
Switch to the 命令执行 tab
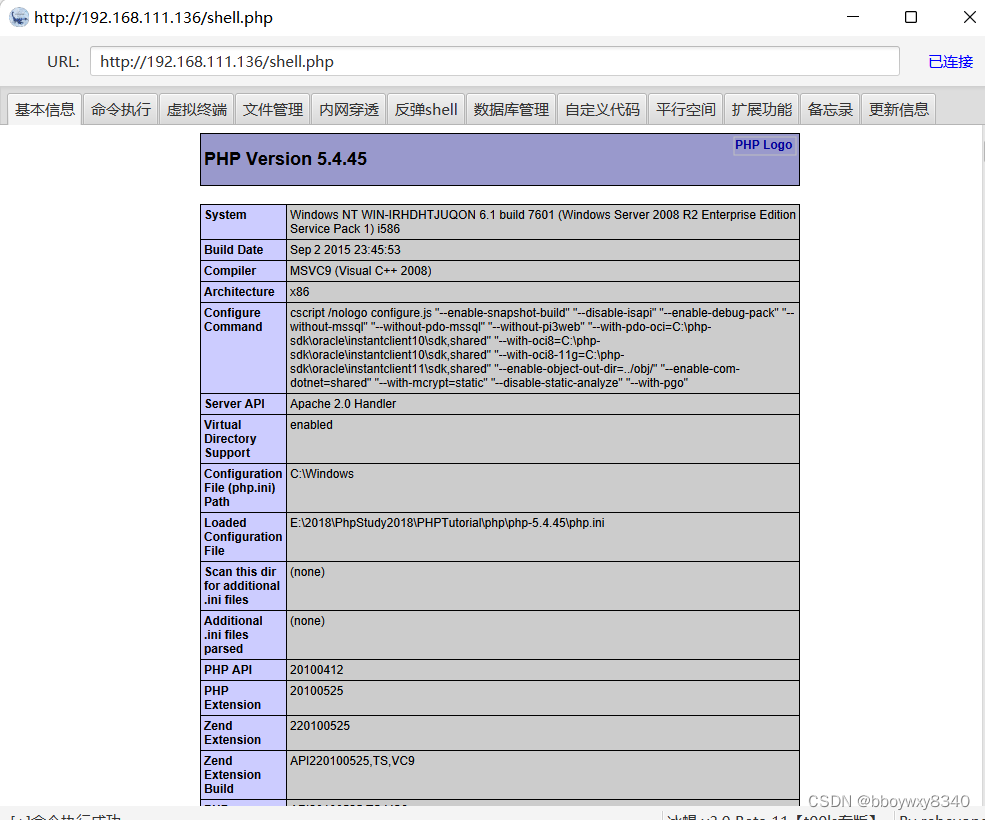point(120,109)
